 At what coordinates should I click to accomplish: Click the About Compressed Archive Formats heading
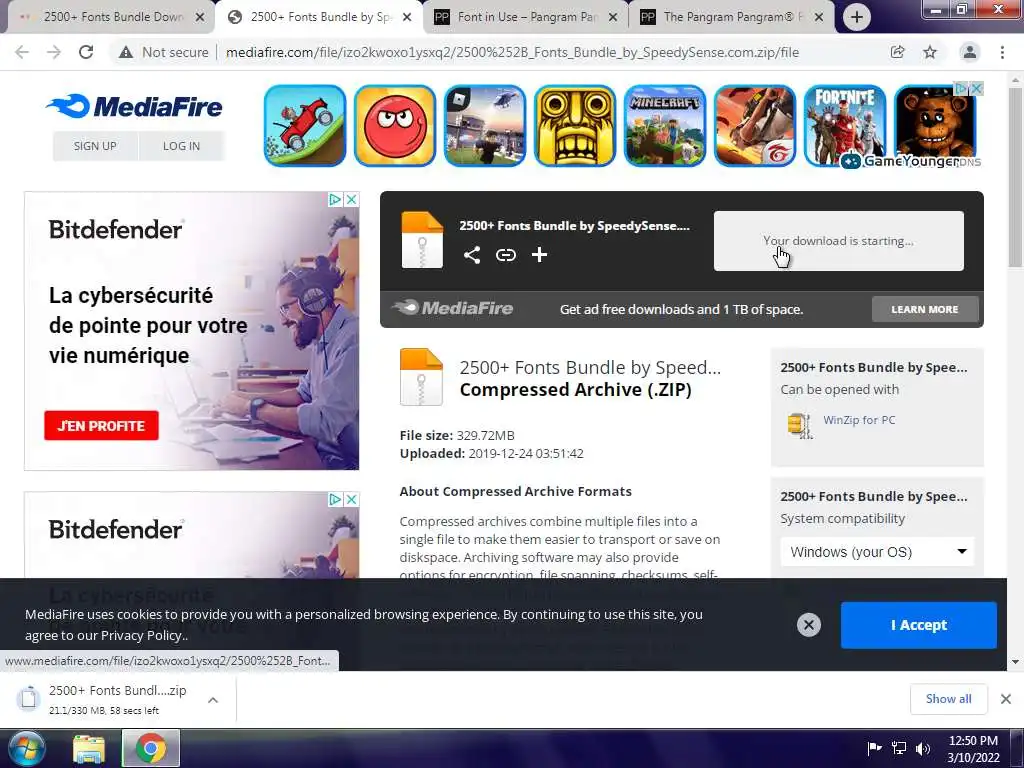[x=515, y=491]
